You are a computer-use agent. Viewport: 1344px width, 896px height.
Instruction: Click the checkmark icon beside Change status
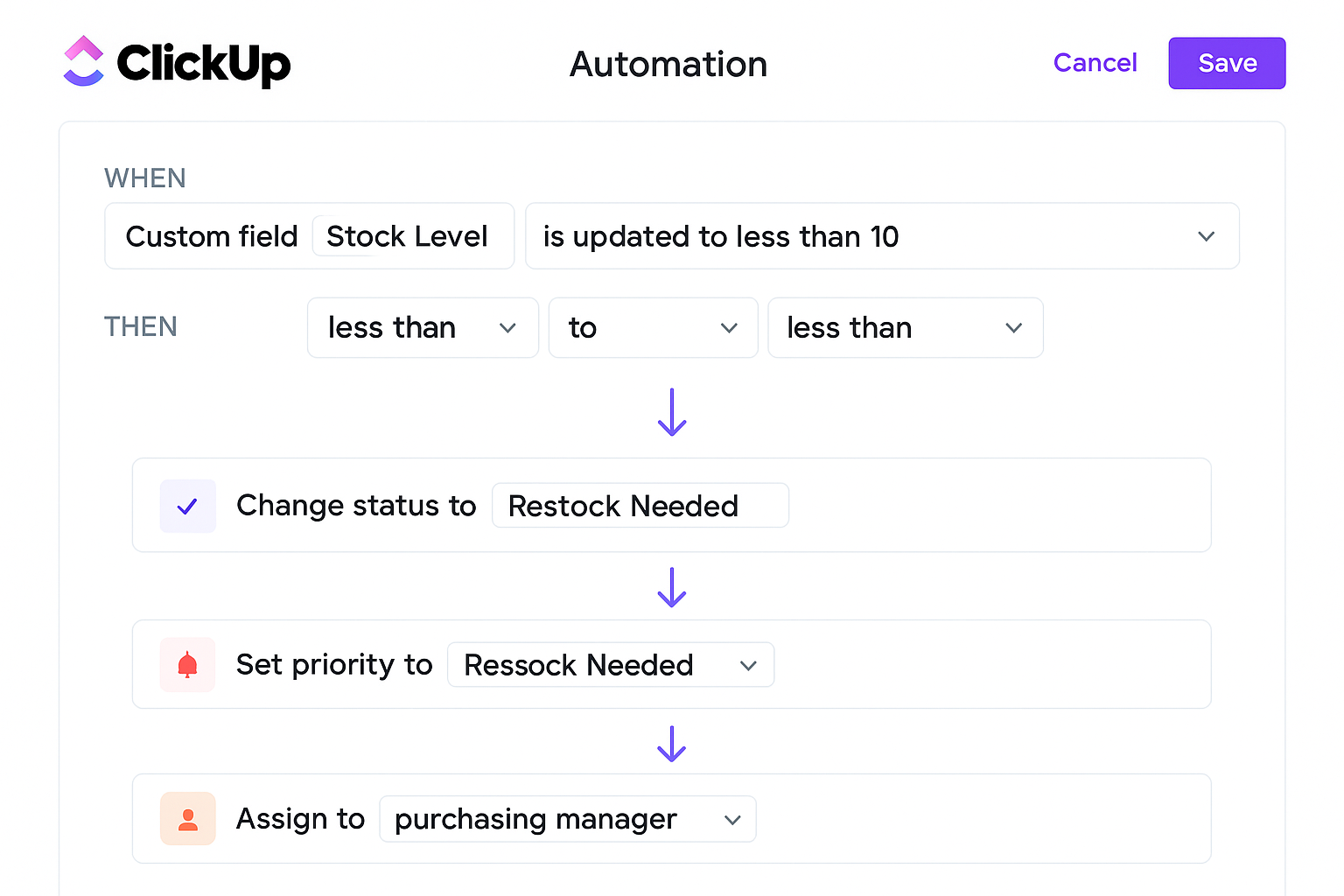pyautogui.click(x=187, y=506)
